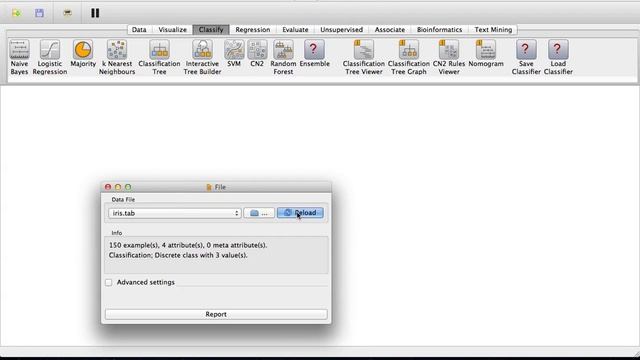
Task: Click the pause signals toolbar button
Action: [95, 13]
